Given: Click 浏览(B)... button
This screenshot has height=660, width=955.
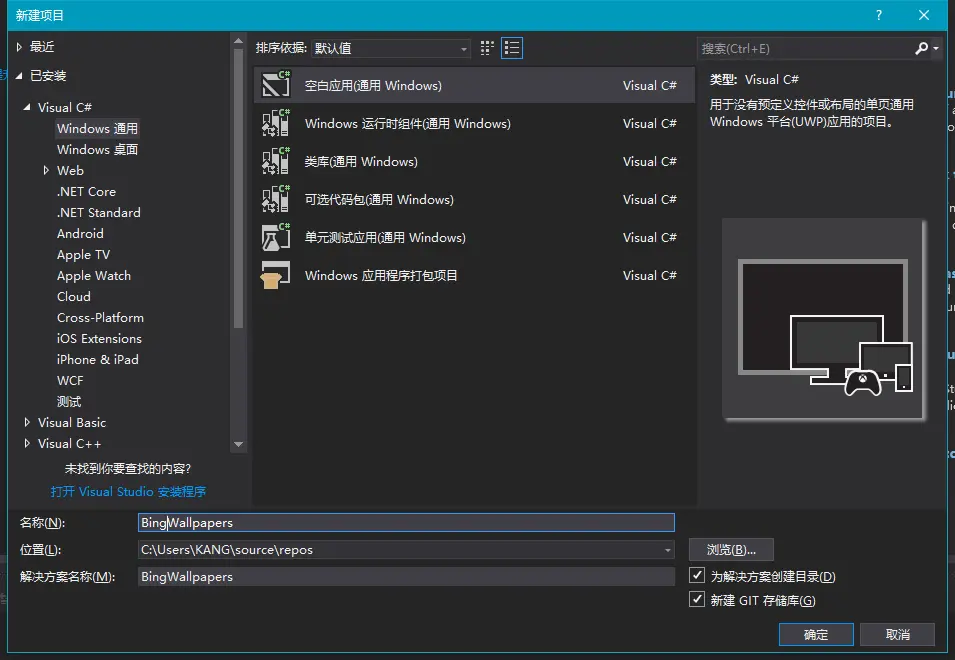Looking at the screenshot, I should [731, 550].
